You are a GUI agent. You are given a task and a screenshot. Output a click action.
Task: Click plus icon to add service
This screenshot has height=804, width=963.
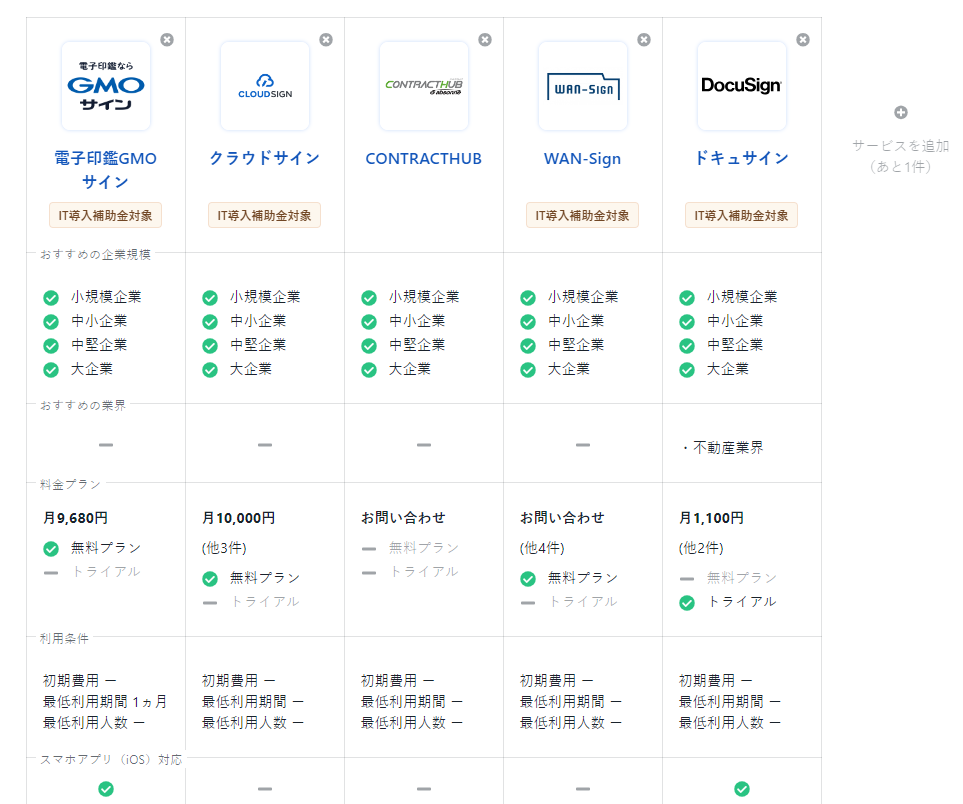click(900, 113)
